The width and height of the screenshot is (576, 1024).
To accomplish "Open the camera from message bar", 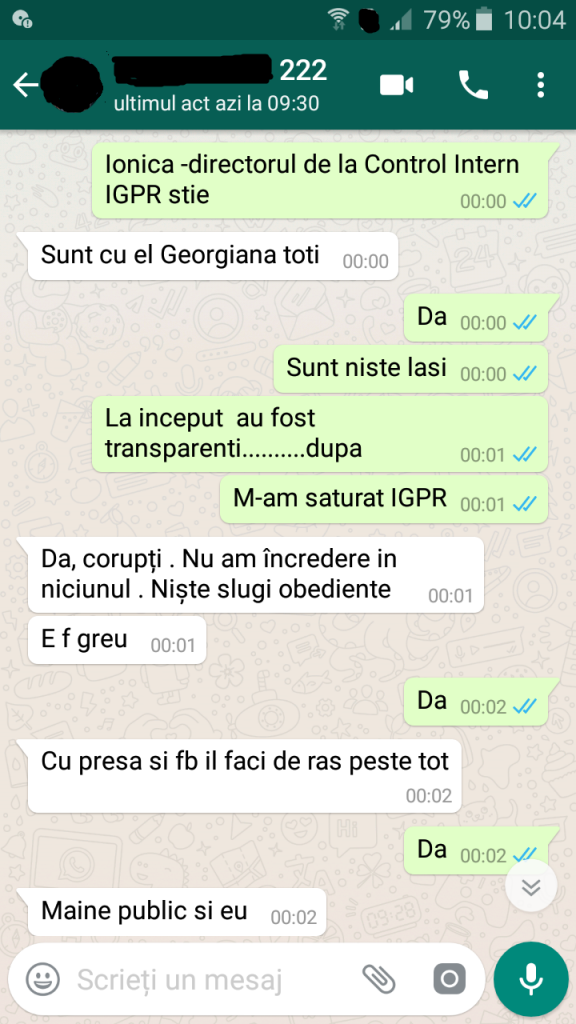I will tap(449, 979).
